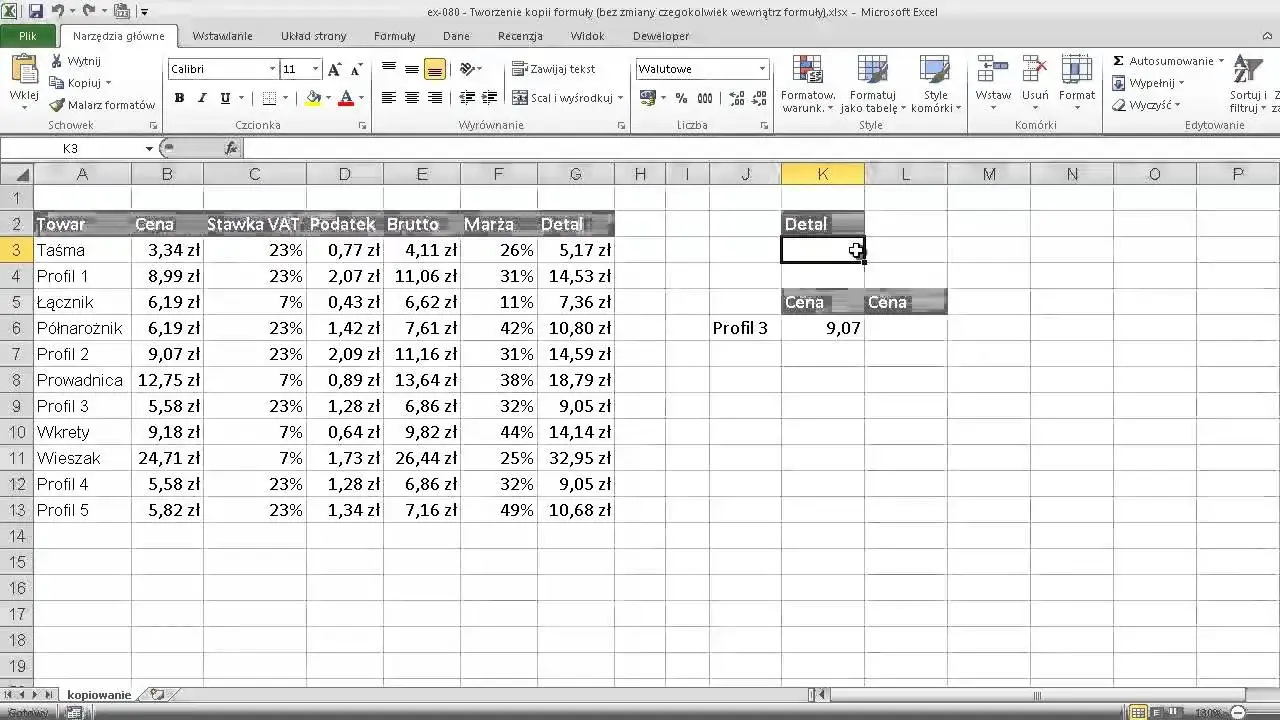Toggle Underline formatting
The width and height of the screenshot is (1280, 720).
pyautogui.click(x=225, y=98)
